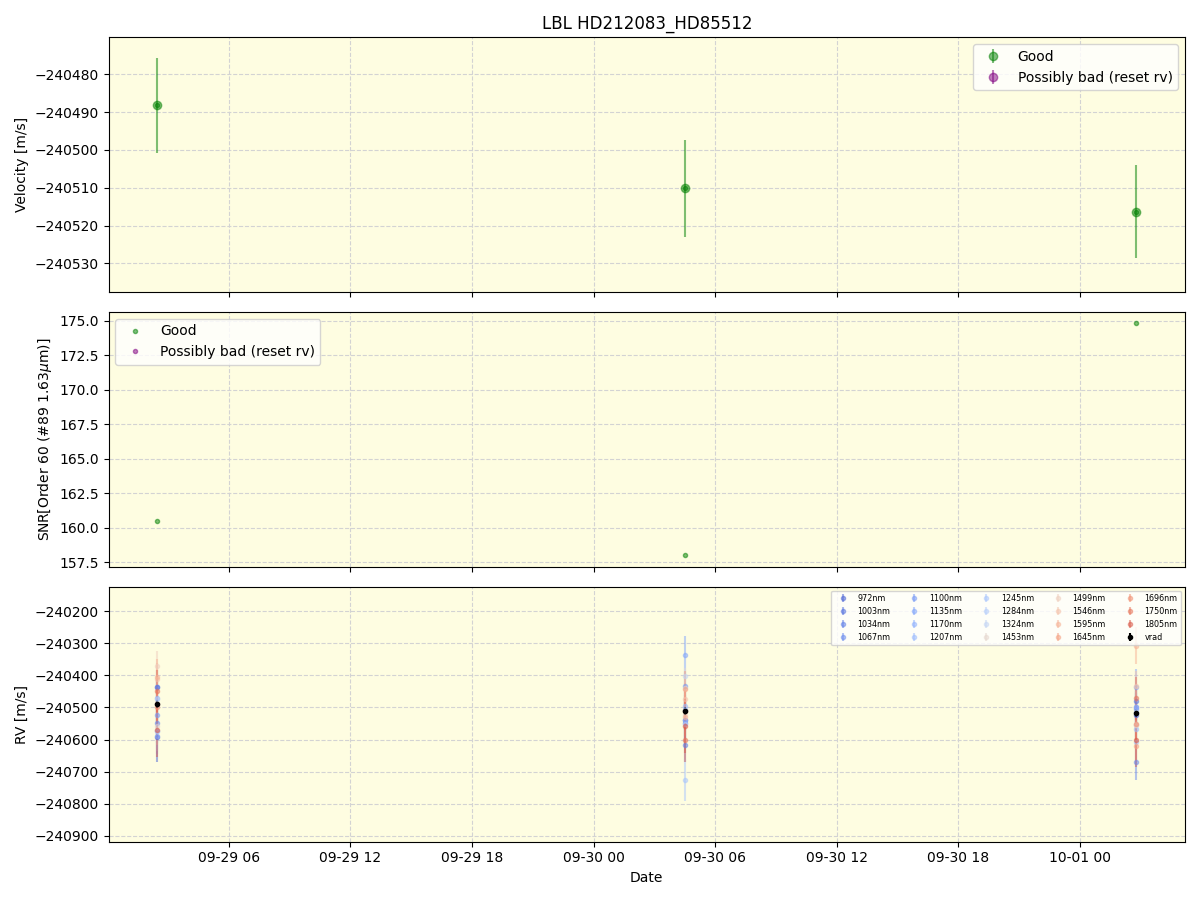Click the lowest SNR point near 158
1200x900 pixels.
tap(685, 555)
